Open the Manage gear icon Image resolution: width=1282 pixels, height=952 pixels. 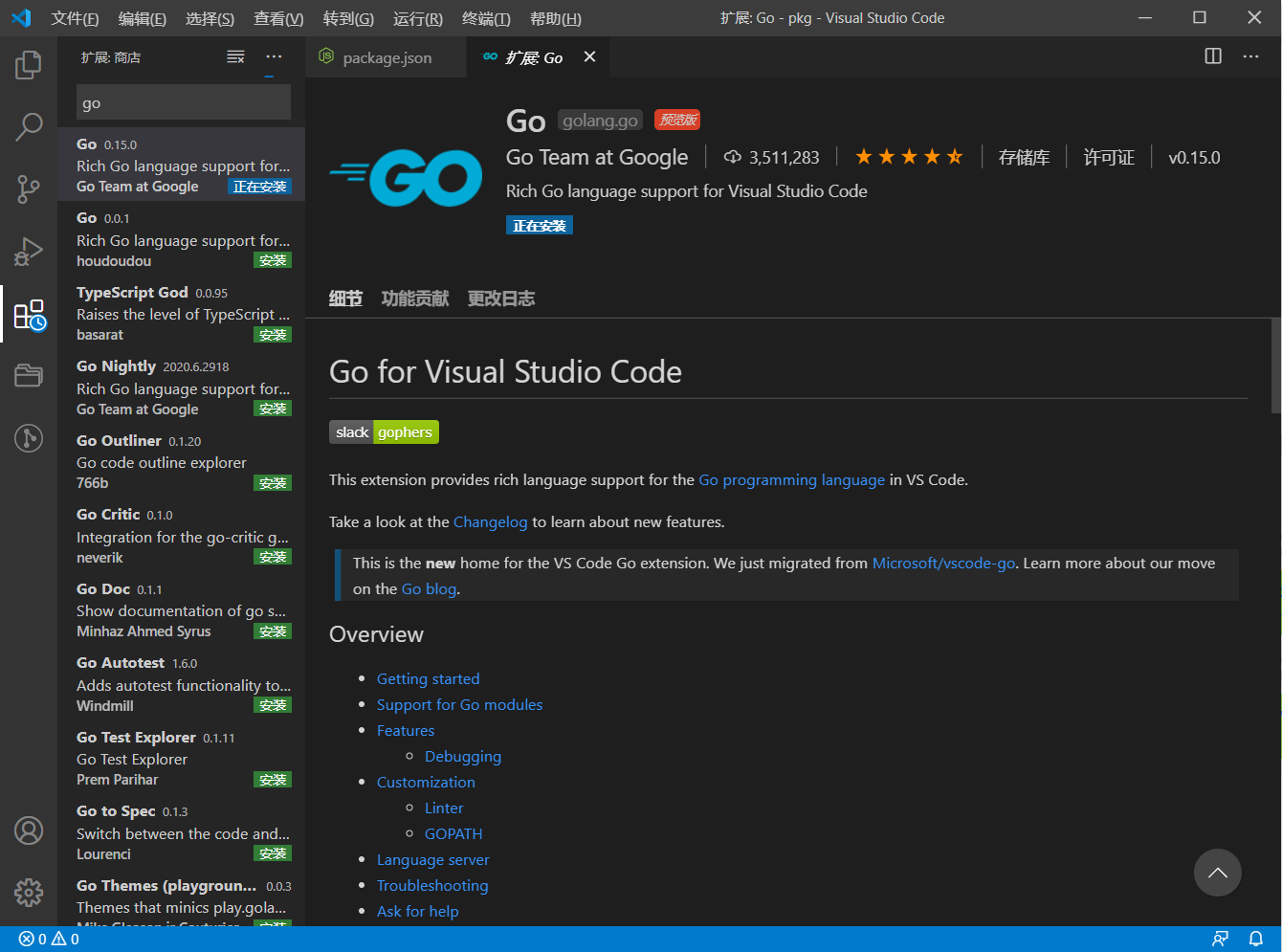pyautogui.click(x=29, y=892)
